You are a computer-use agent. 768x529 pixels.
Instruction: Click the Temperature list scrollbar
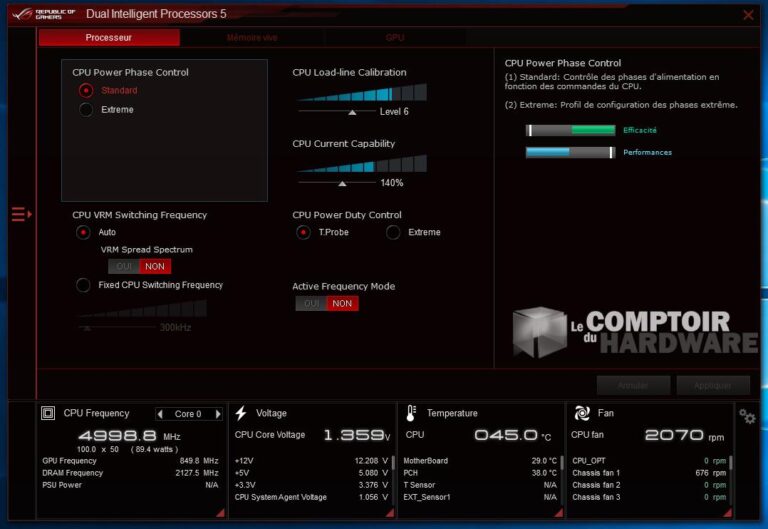(x=562, y=463)
